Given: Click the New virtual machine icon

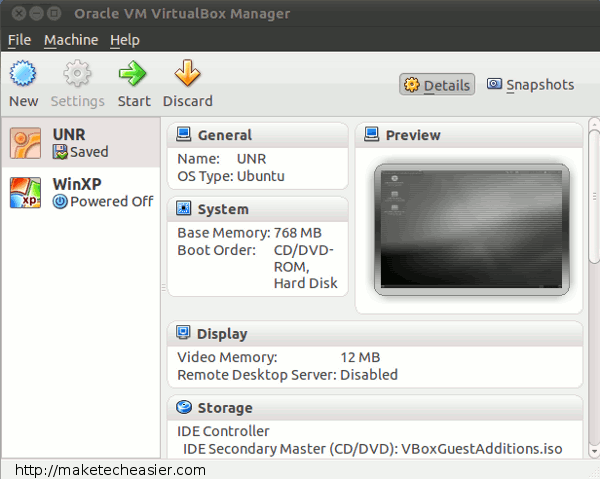Looking at the screenshot, I should click(23, 75).
